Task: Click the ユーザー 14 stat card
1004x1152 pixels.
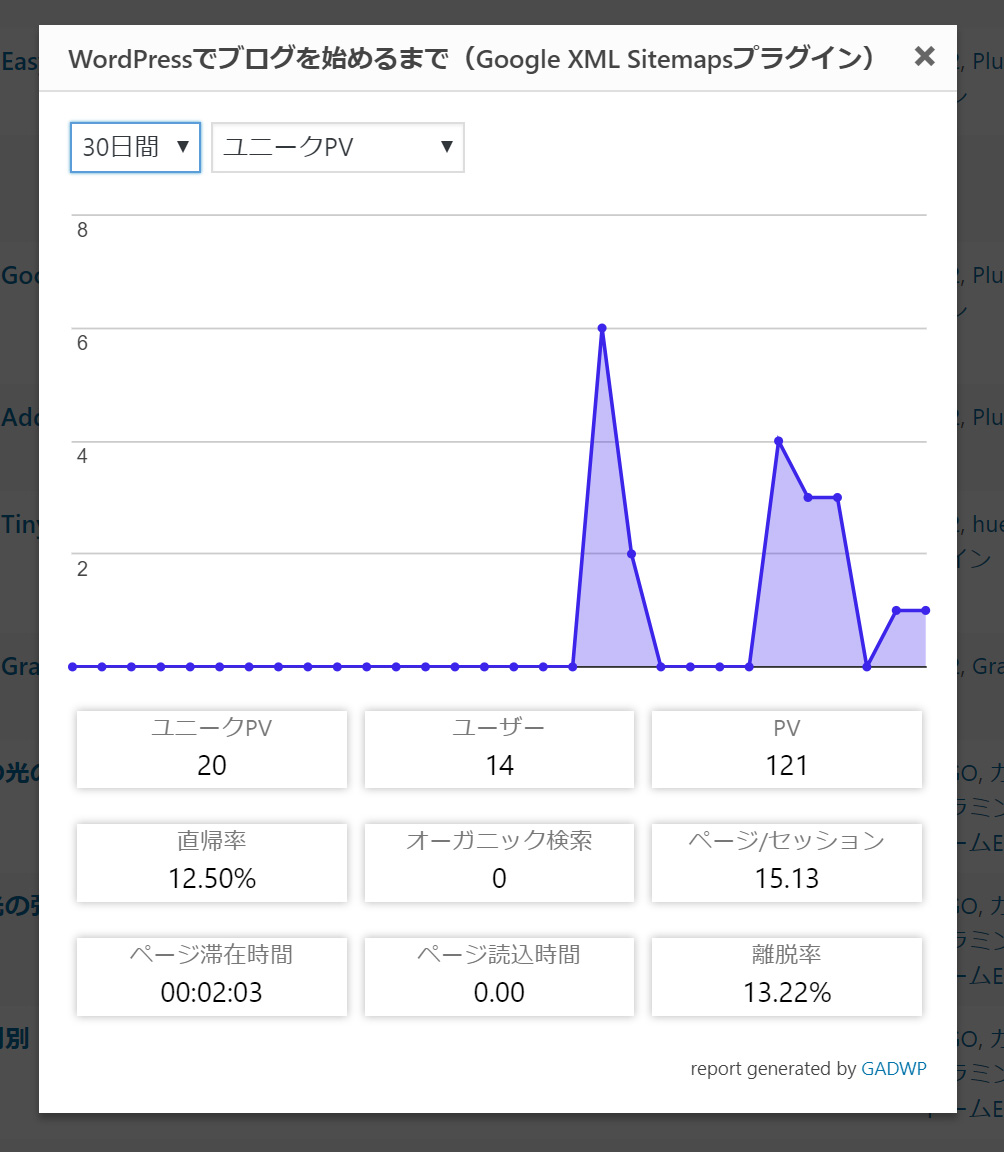Action: pyautogui.click(x=499, y=749)
